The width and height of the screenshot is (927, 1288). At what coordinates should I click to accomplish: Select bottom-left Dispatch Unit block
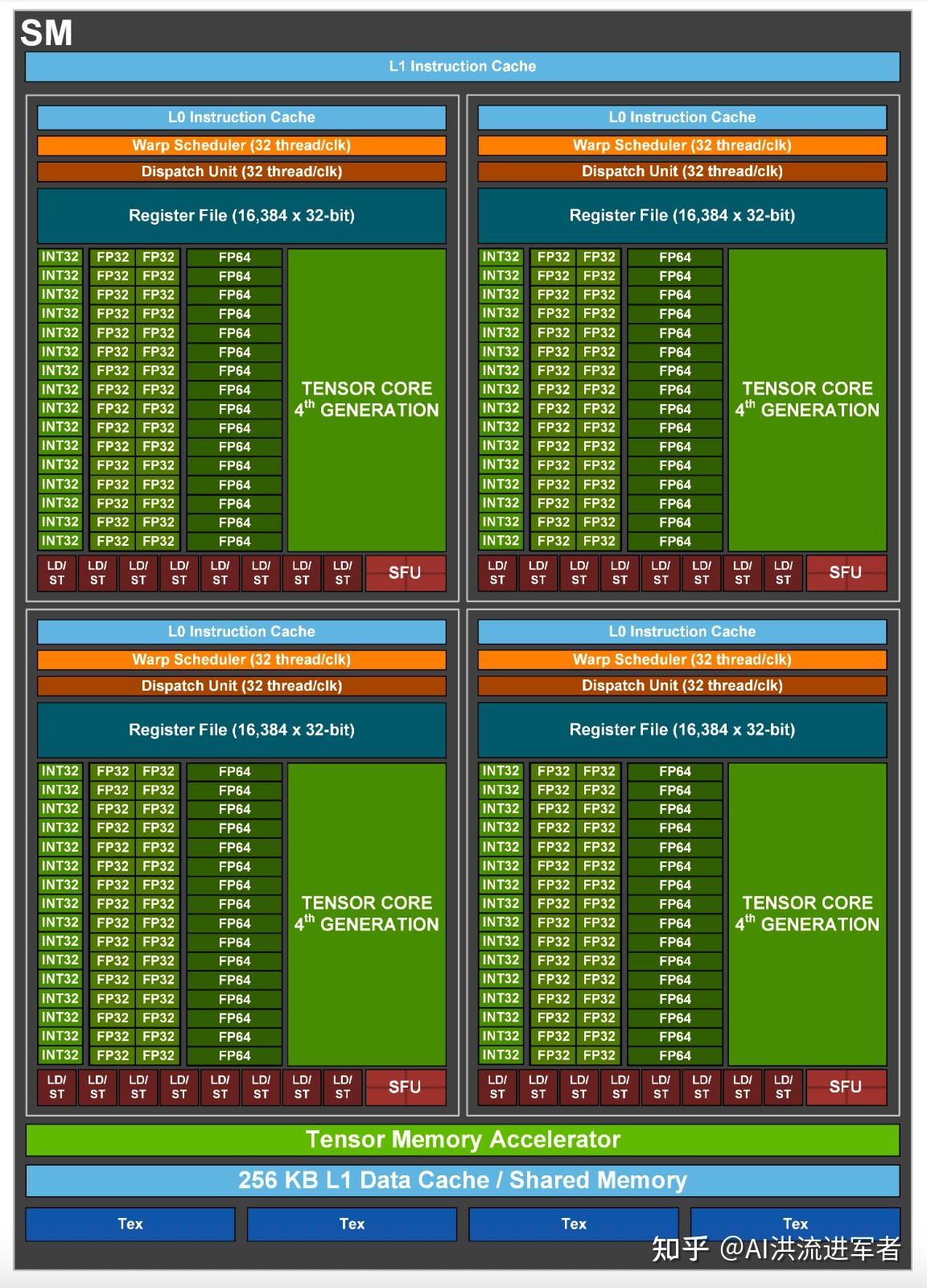(x=241, y=686)
